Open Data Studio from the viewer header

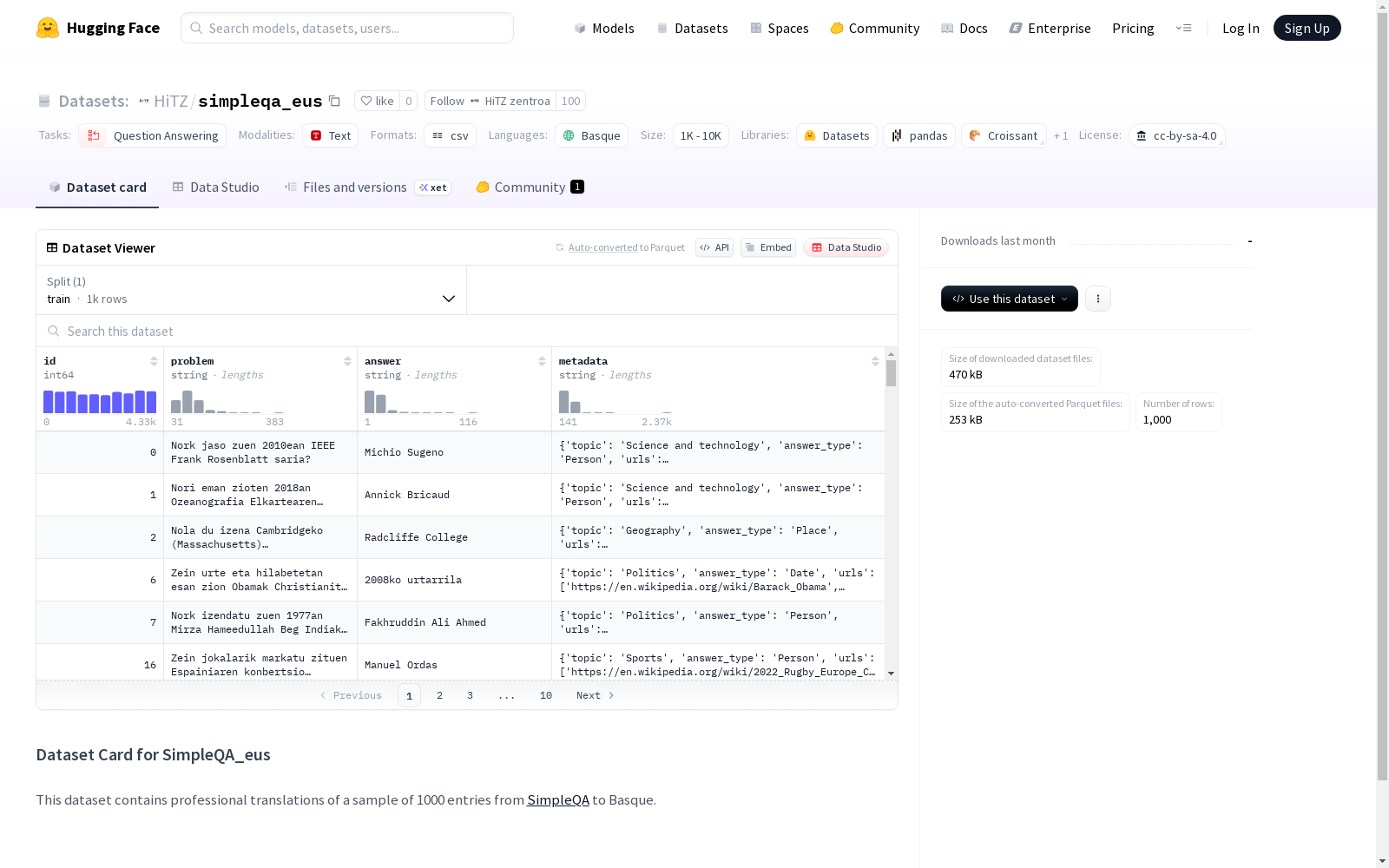(846, 247)
